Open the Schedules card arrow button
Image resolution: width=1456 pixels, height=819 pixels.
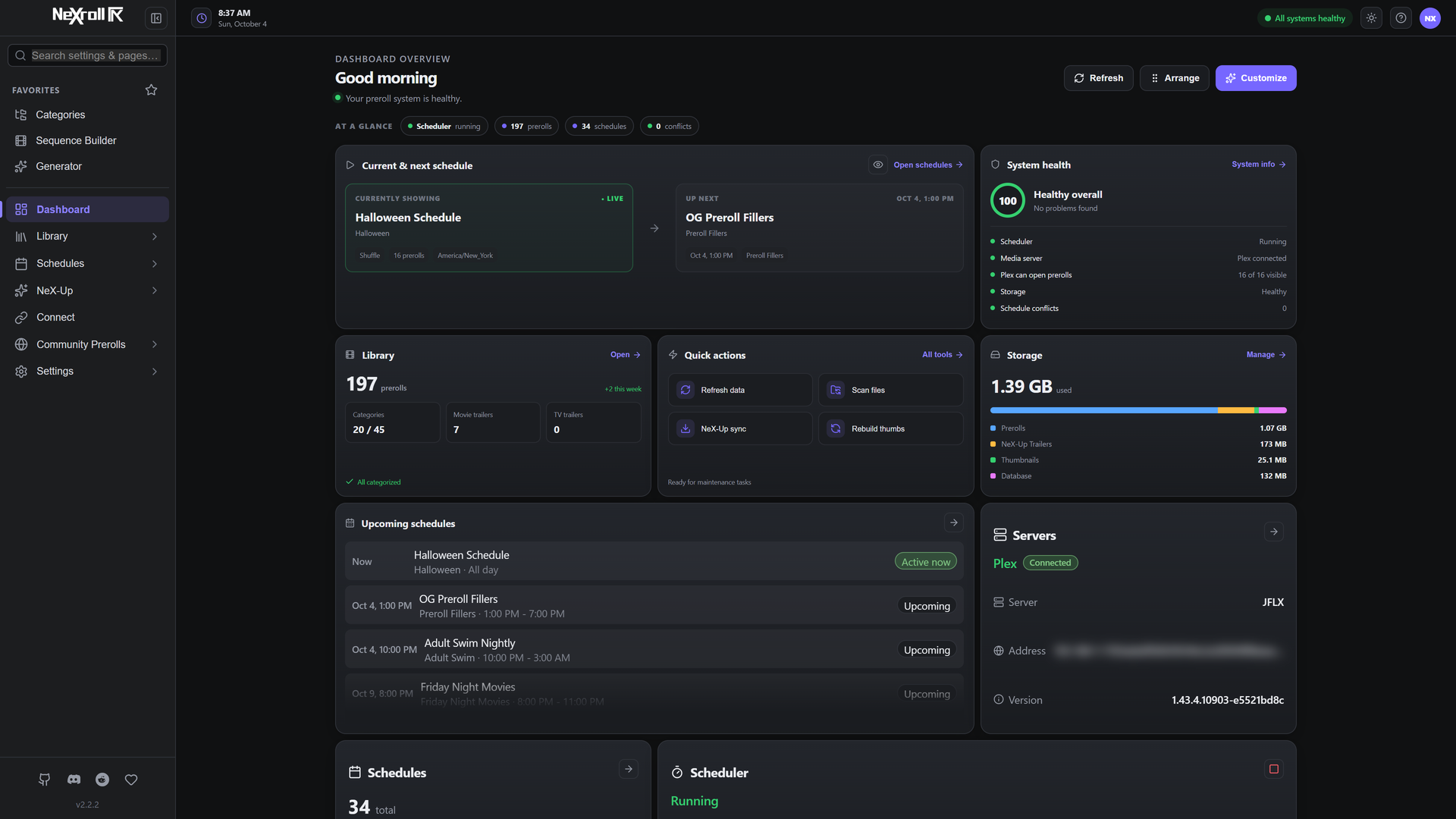tap(629, 769)
